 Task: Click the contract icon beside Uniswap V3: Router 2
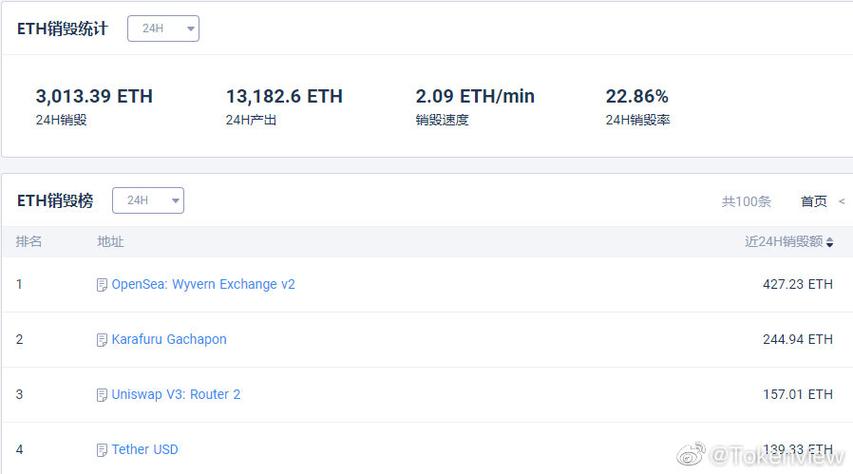[x=102, y=395]
